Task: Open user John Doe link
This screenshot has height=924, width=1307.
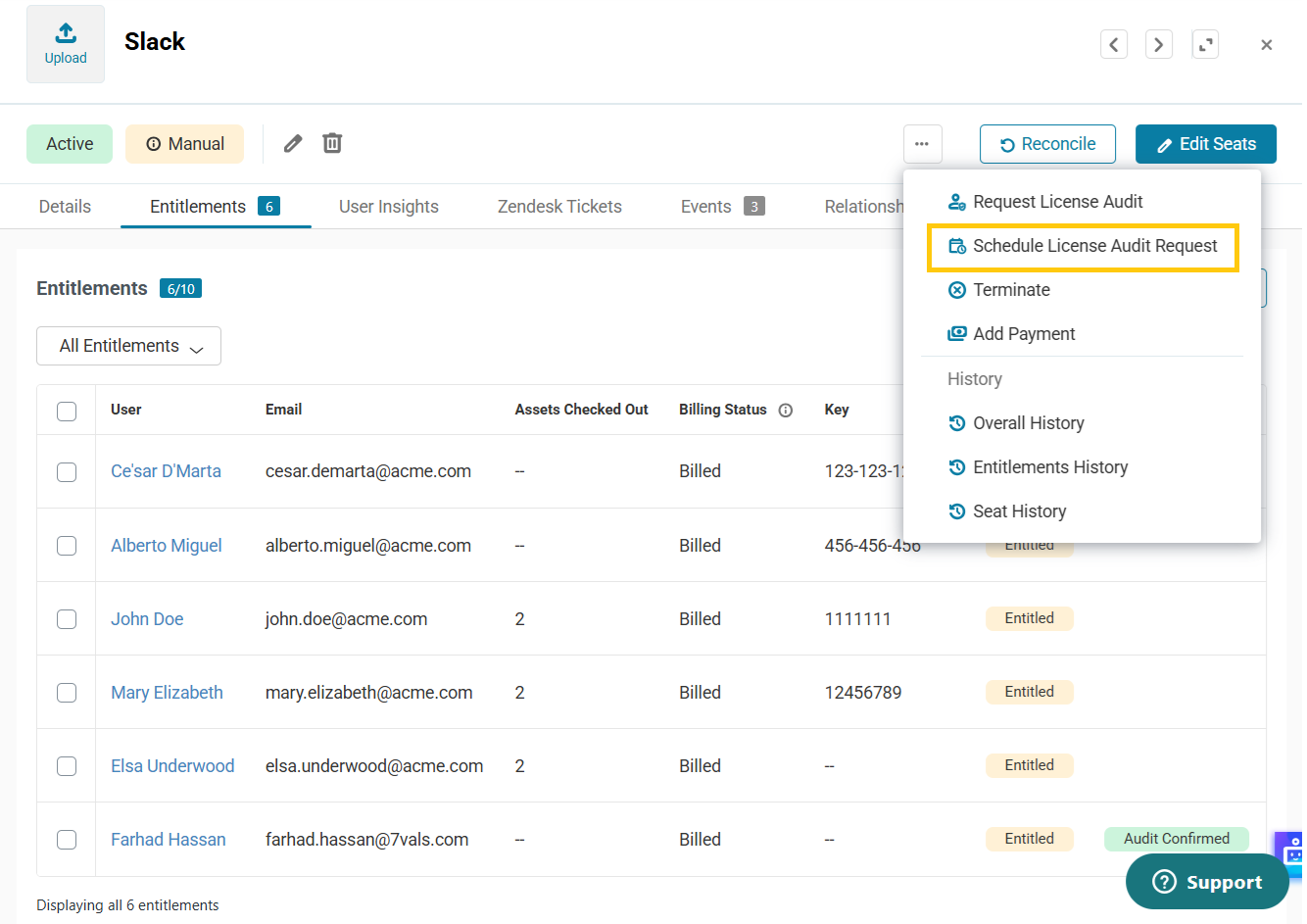Action: [147, 619]
